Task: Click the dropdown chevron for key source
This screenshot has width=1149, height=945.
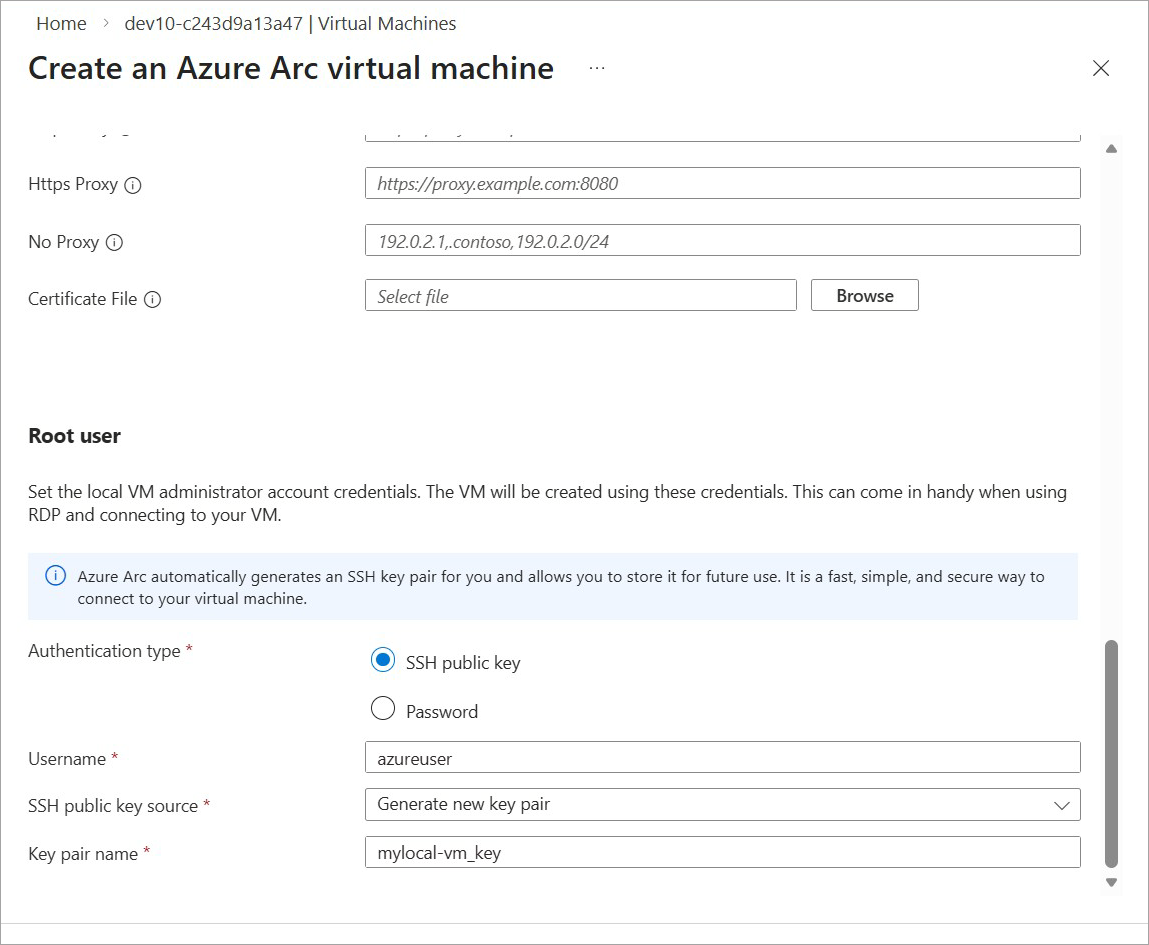Action: 1062,805
